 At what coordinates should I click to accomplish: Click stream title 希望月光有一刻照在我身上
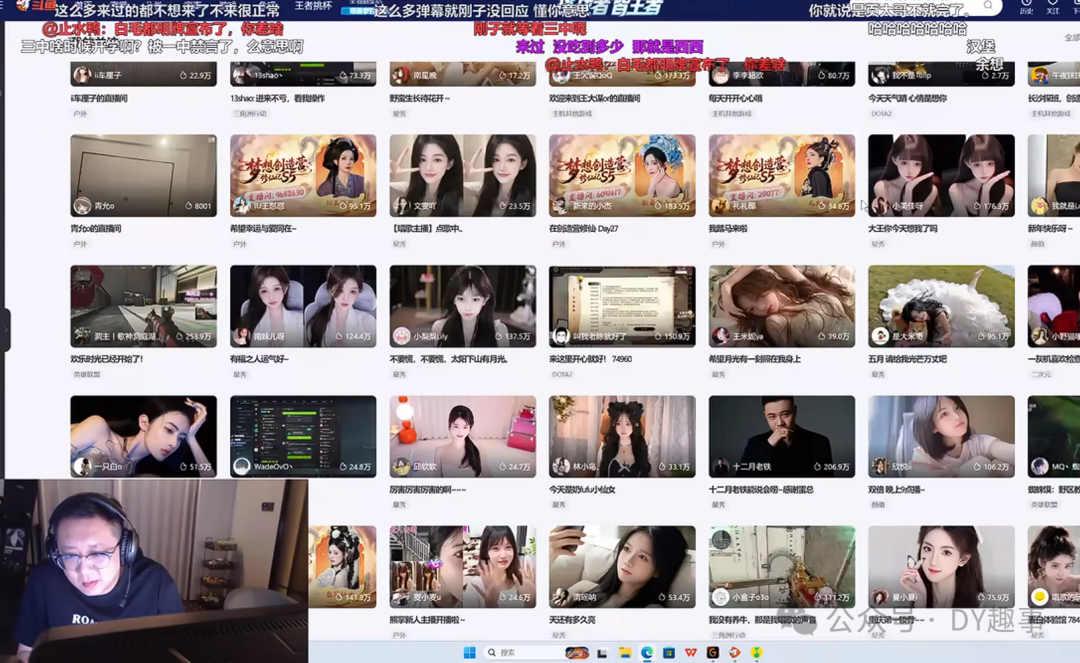point(754,359)
